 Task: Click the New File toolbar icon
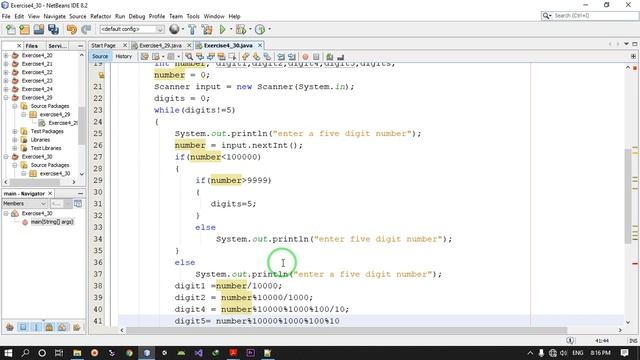point(11,29)
